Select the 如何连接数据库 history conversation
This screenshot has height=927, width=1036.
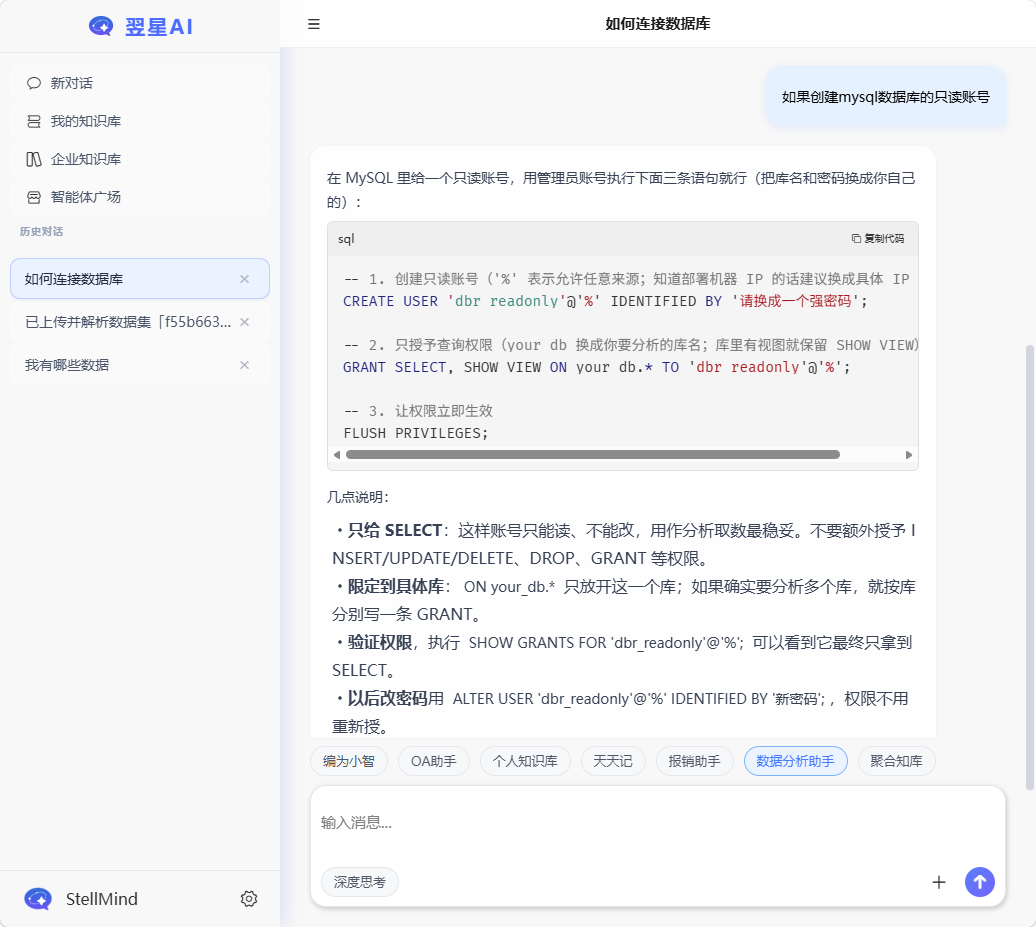pyautogui.click(x=140, y=279)
